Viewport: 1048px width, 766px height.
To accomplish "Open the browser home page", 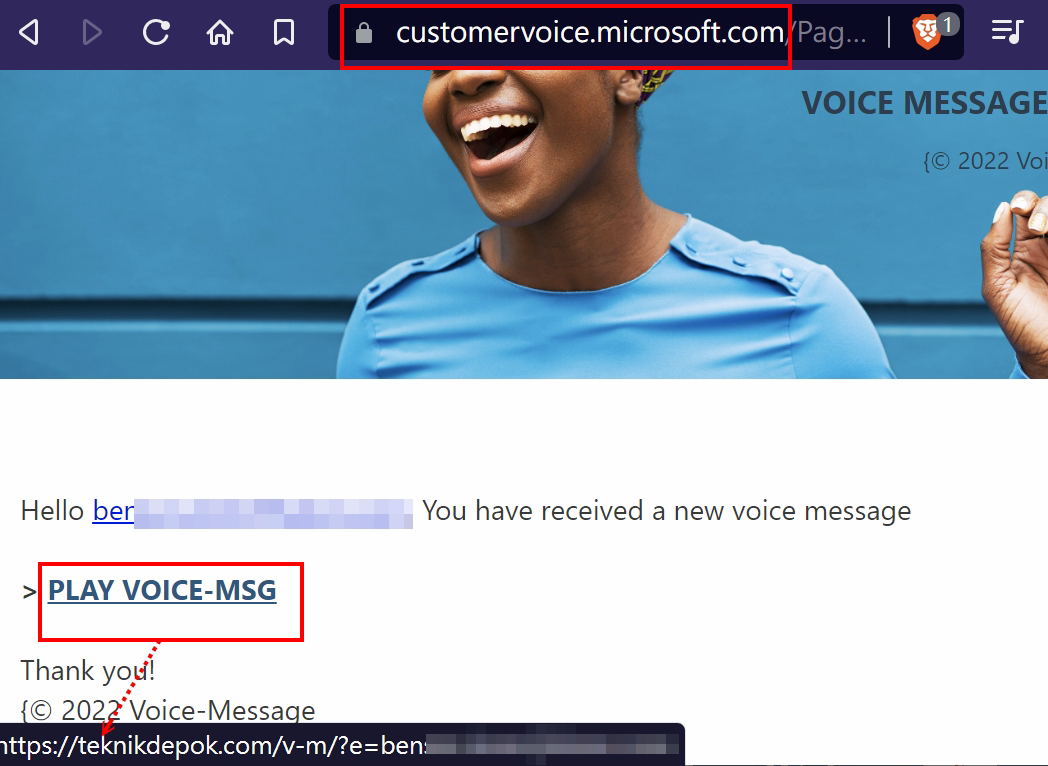I will click(x=220, y=31).
